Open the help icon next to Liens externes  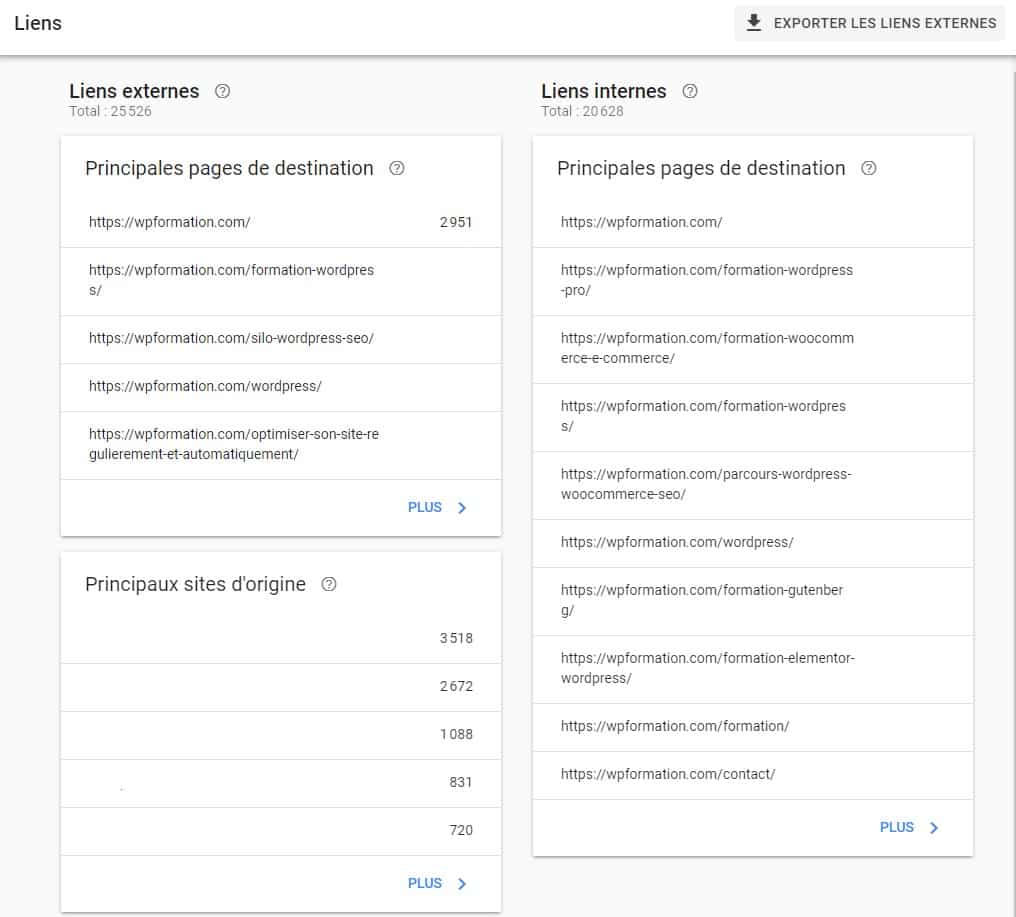tap(222, 90)
